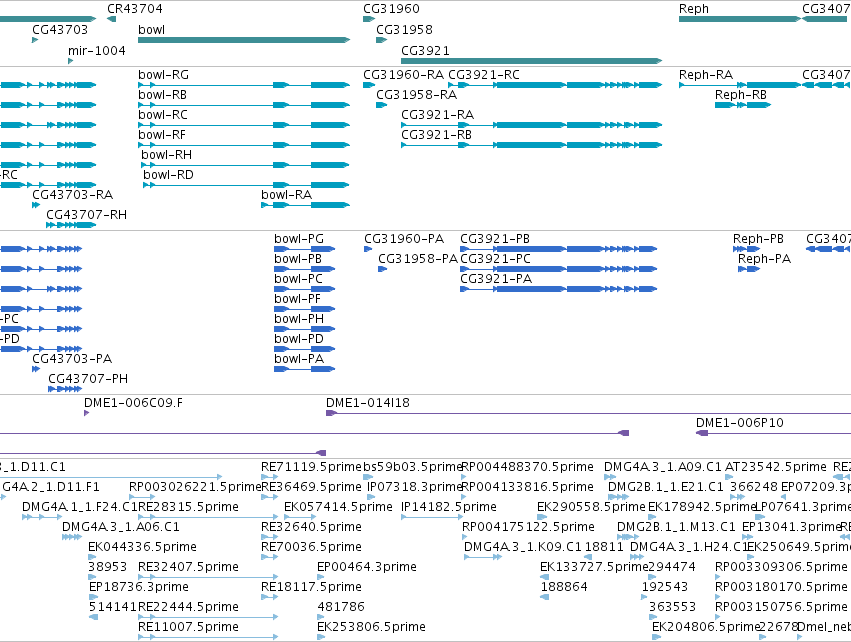
Task: Click the CG31960-RA transcript label
Action: pyautogui.click(x=403, y=75)
